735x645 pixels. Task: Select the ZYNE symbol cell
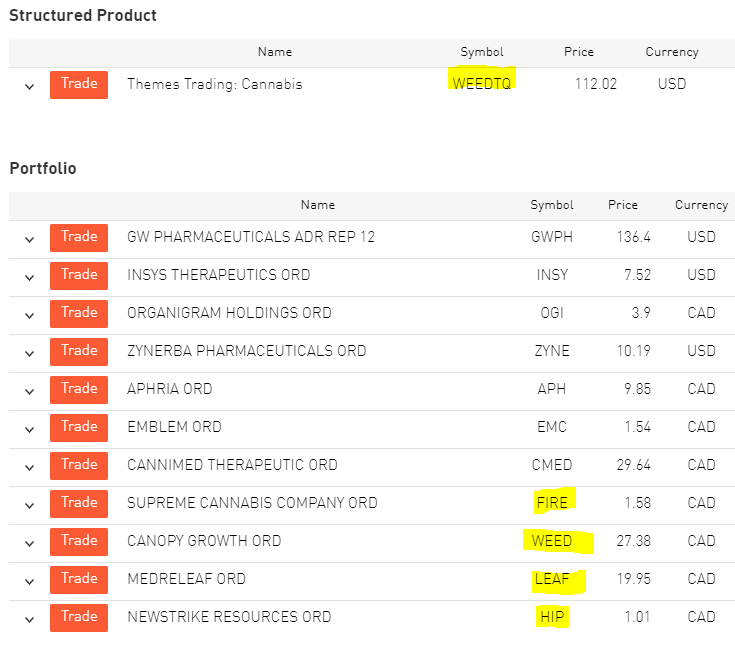click(552, 351)
